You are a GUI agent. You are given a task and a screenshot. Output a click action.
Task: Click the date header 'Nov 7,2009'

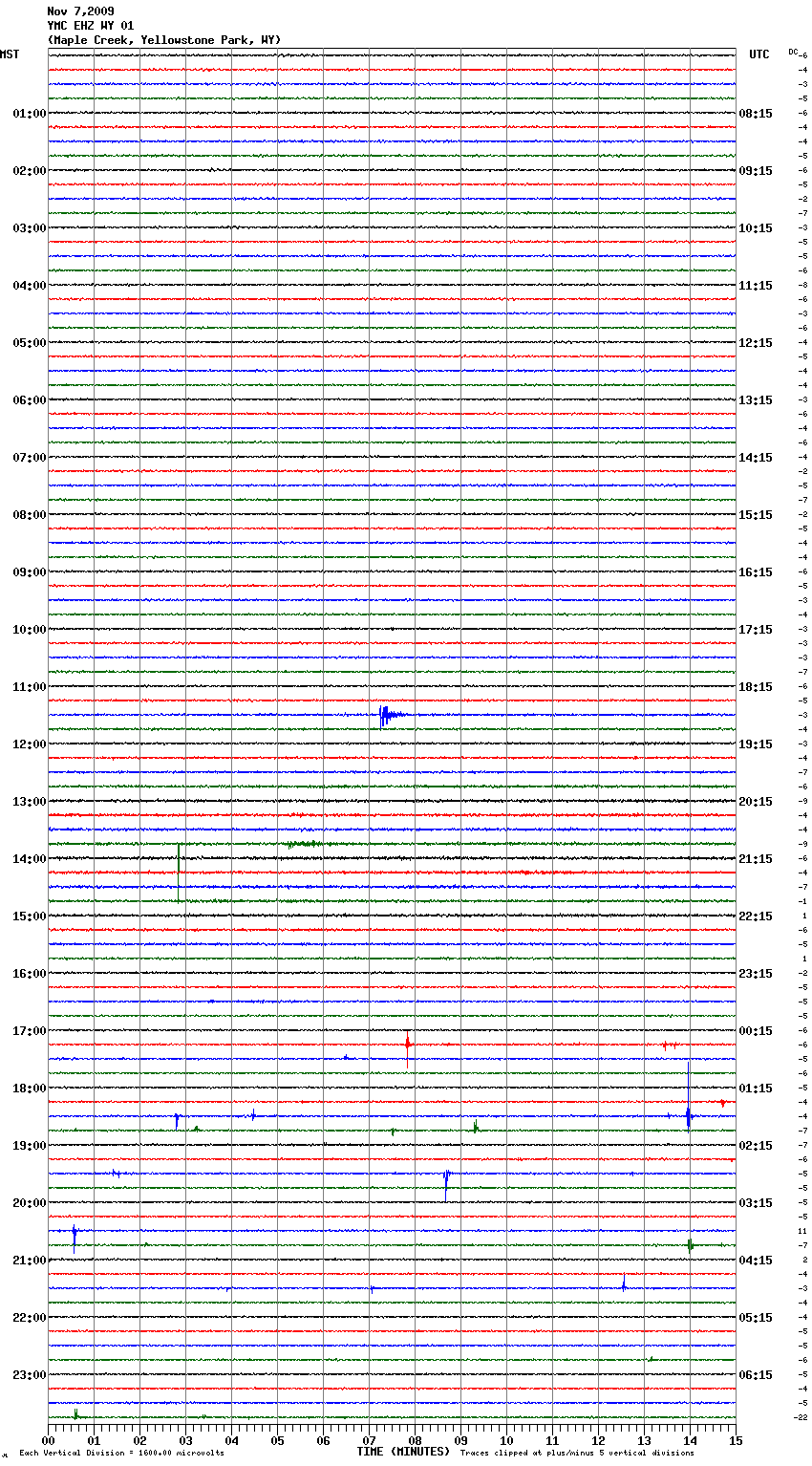point(80,11)
